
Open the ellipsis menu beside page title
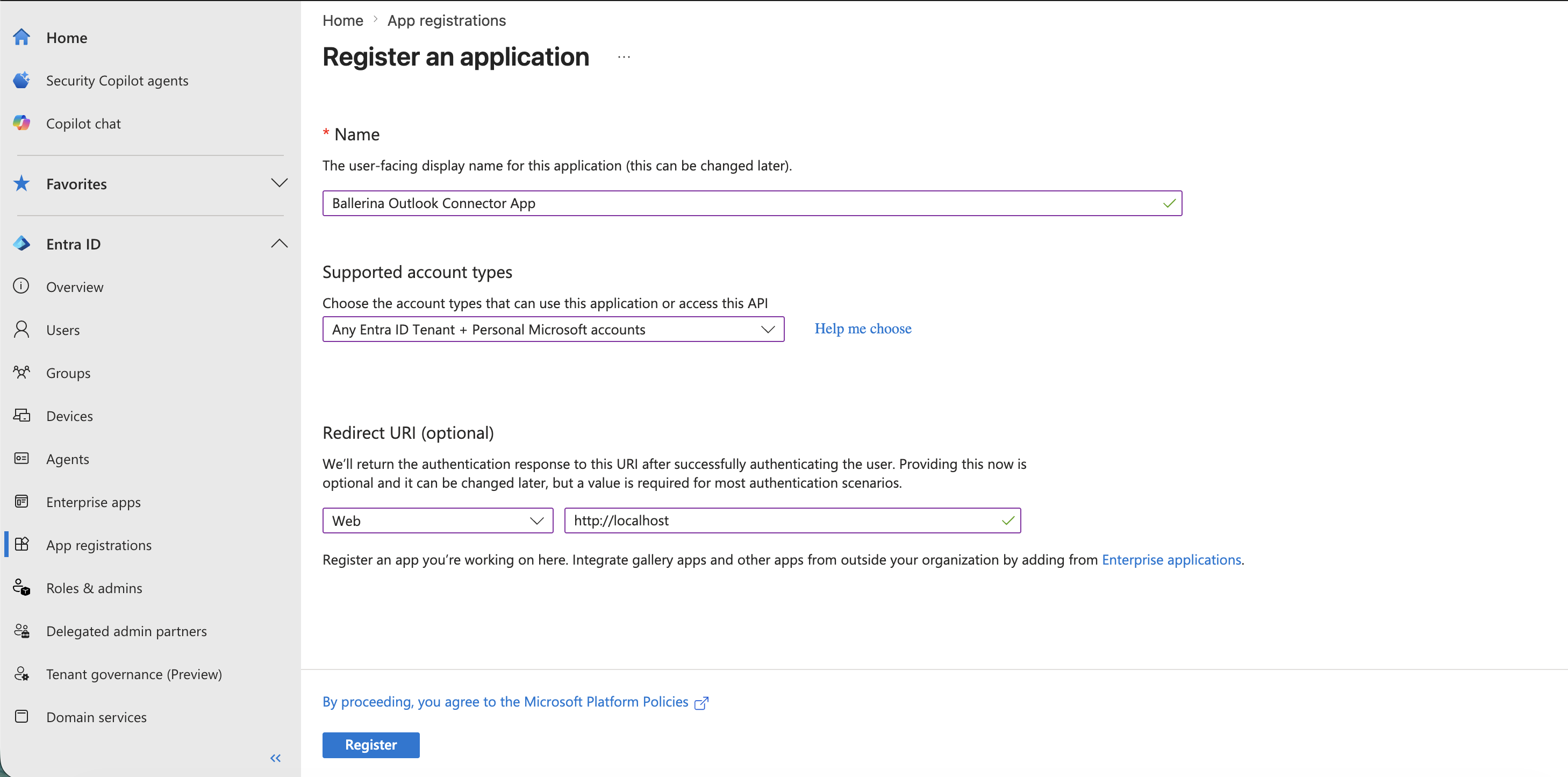pyautogui.click(x=624, y=56)
